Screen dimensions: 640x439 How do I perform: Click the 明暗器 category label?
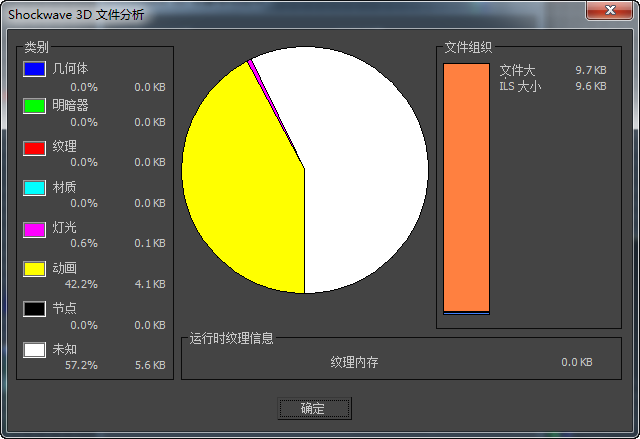70,106
